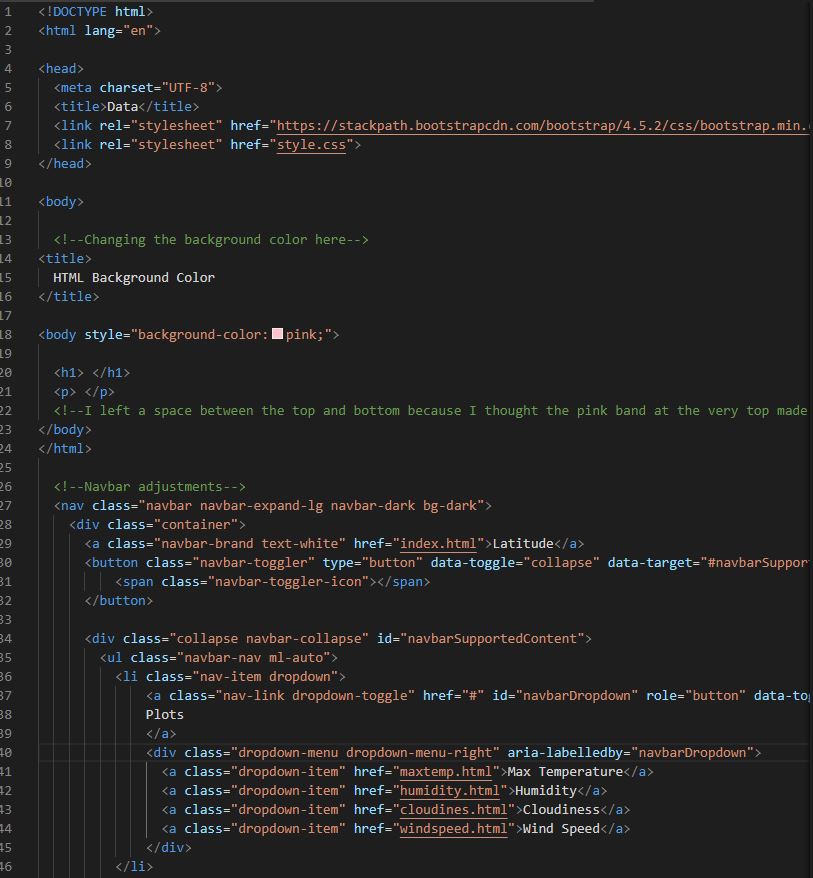Click the closing button tag on line 32

[119, 600]
